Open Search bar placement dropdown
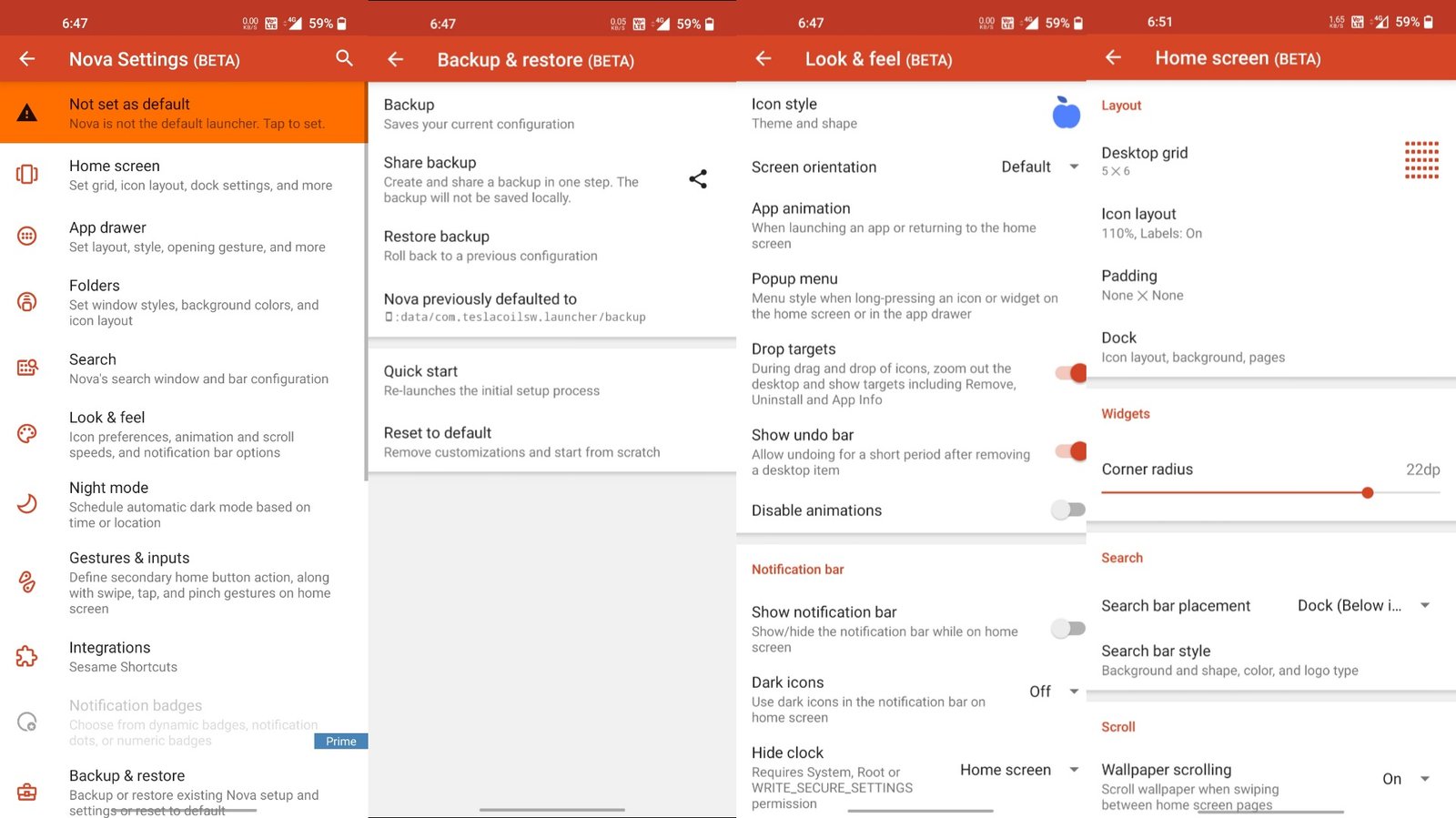 (x=1364, y=605)
